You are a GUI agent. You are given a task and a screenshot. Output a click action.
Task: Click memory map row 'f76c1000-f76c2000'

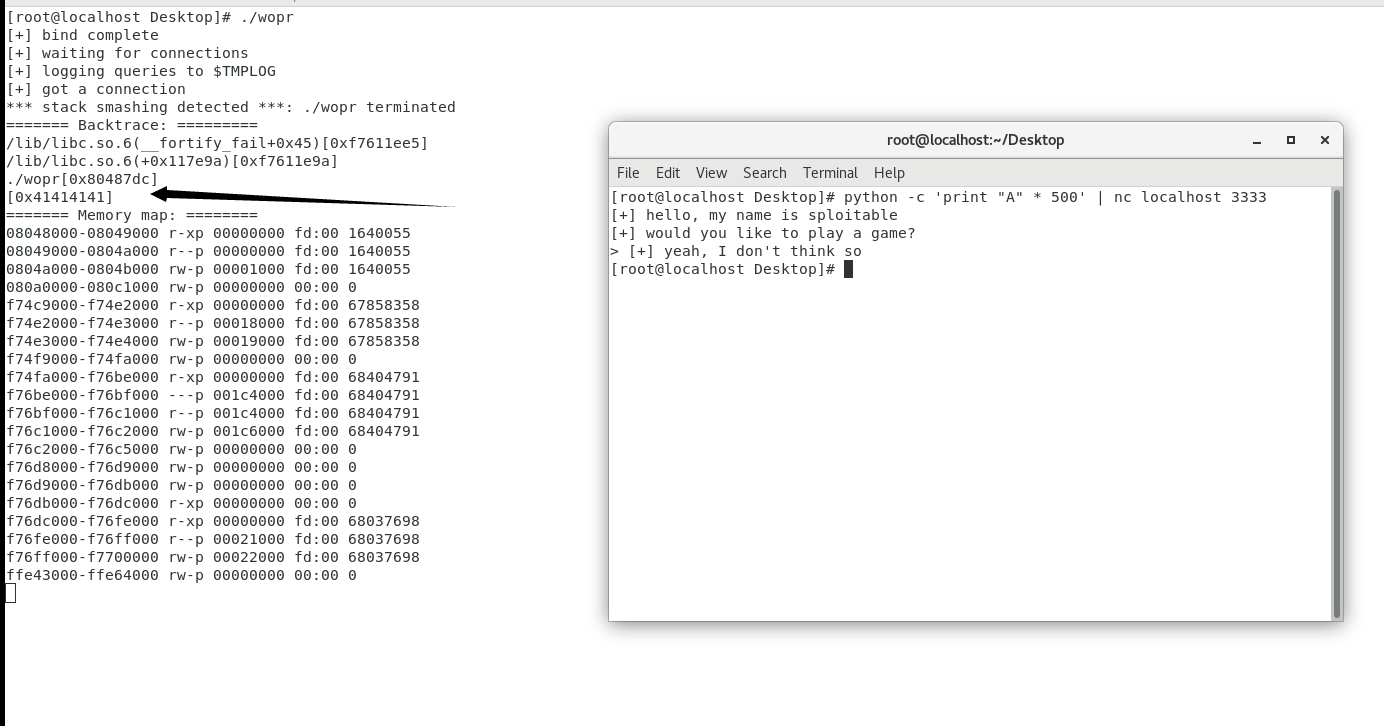(213, 431)
